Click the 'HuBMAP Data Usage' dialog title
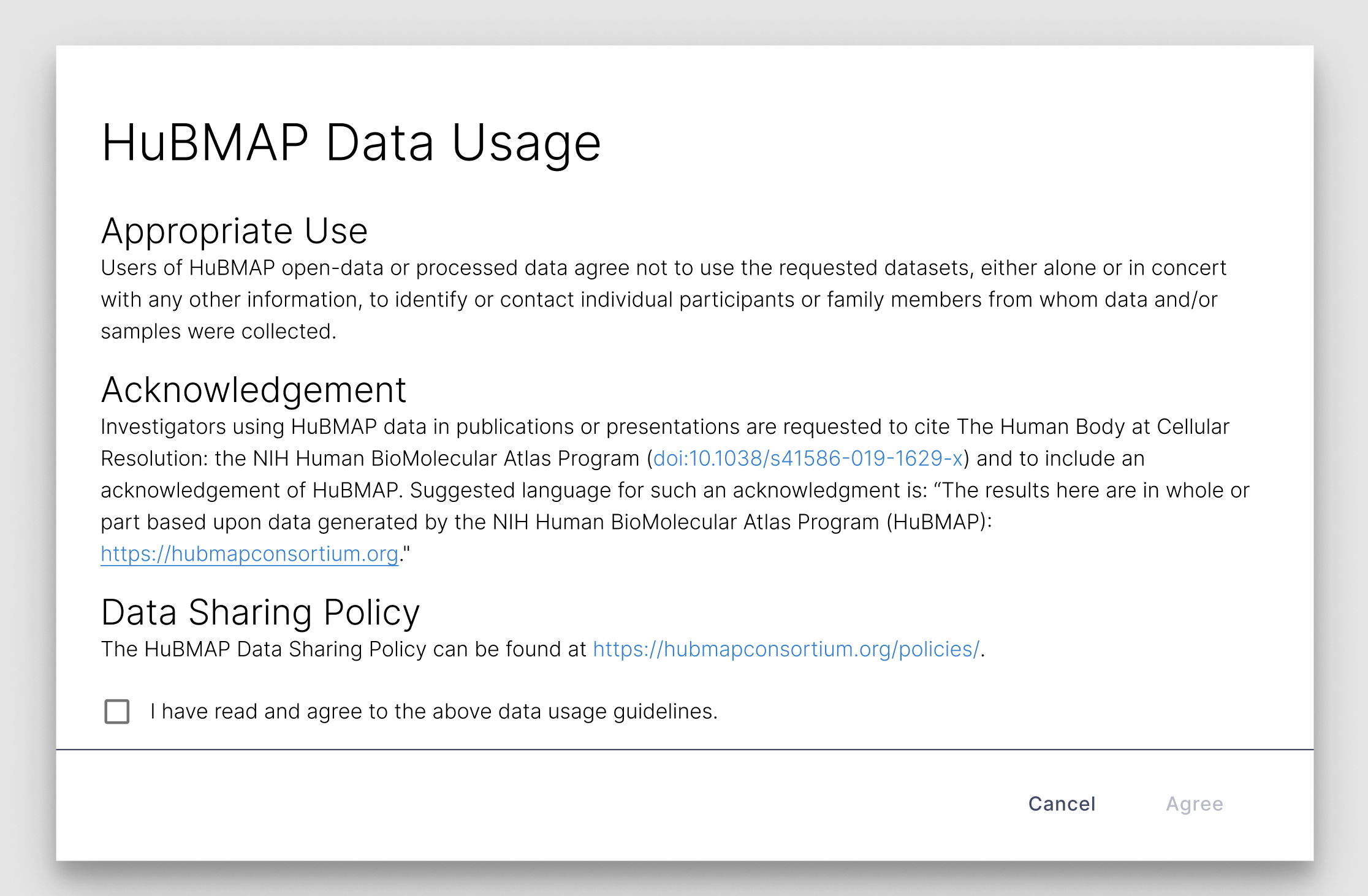Viewport: 1368px width, 896px height. coord(351,142)
